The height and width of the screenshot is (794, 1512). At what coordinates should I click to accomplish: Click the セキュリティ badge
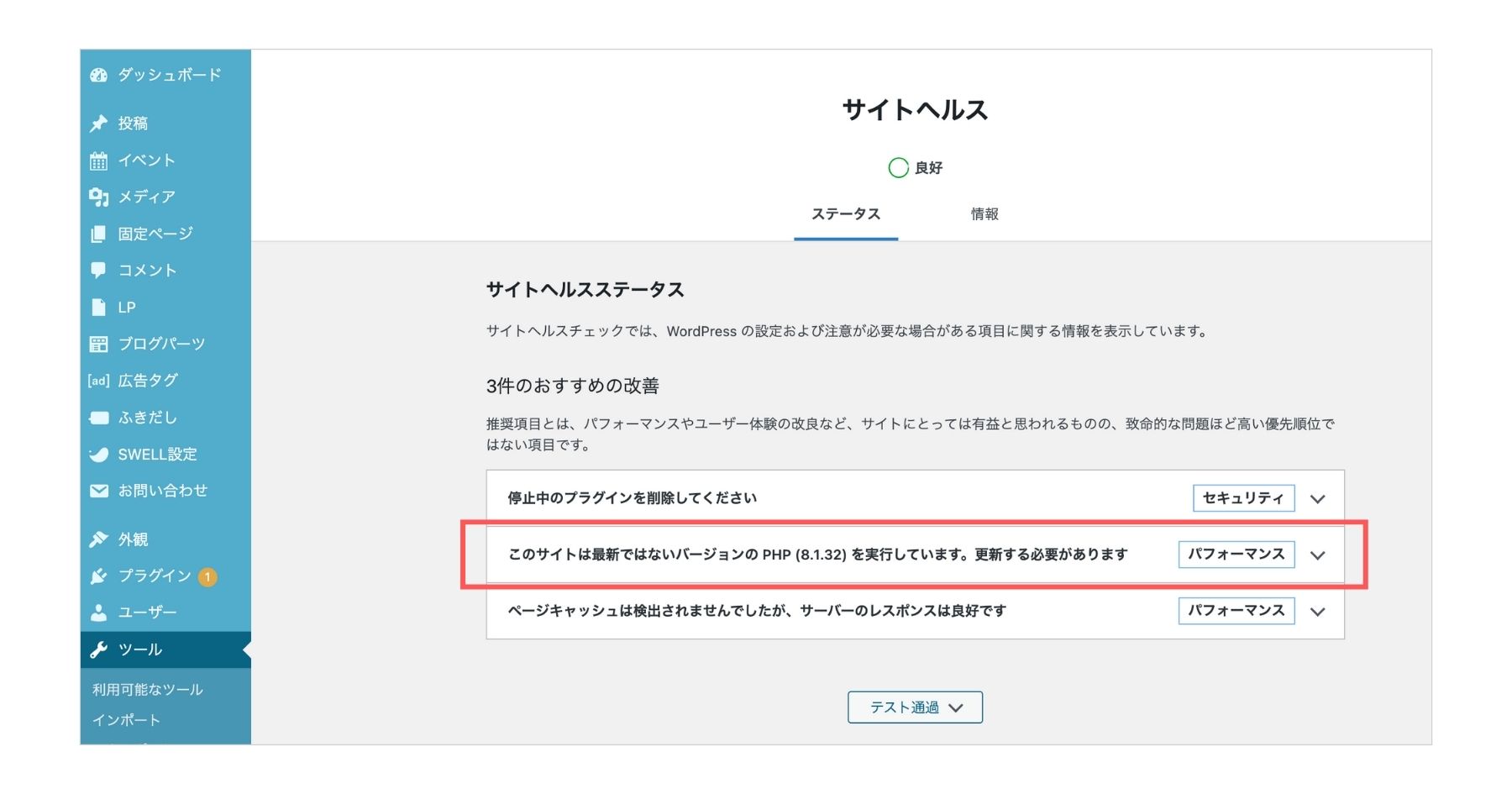coord(1243,498)
